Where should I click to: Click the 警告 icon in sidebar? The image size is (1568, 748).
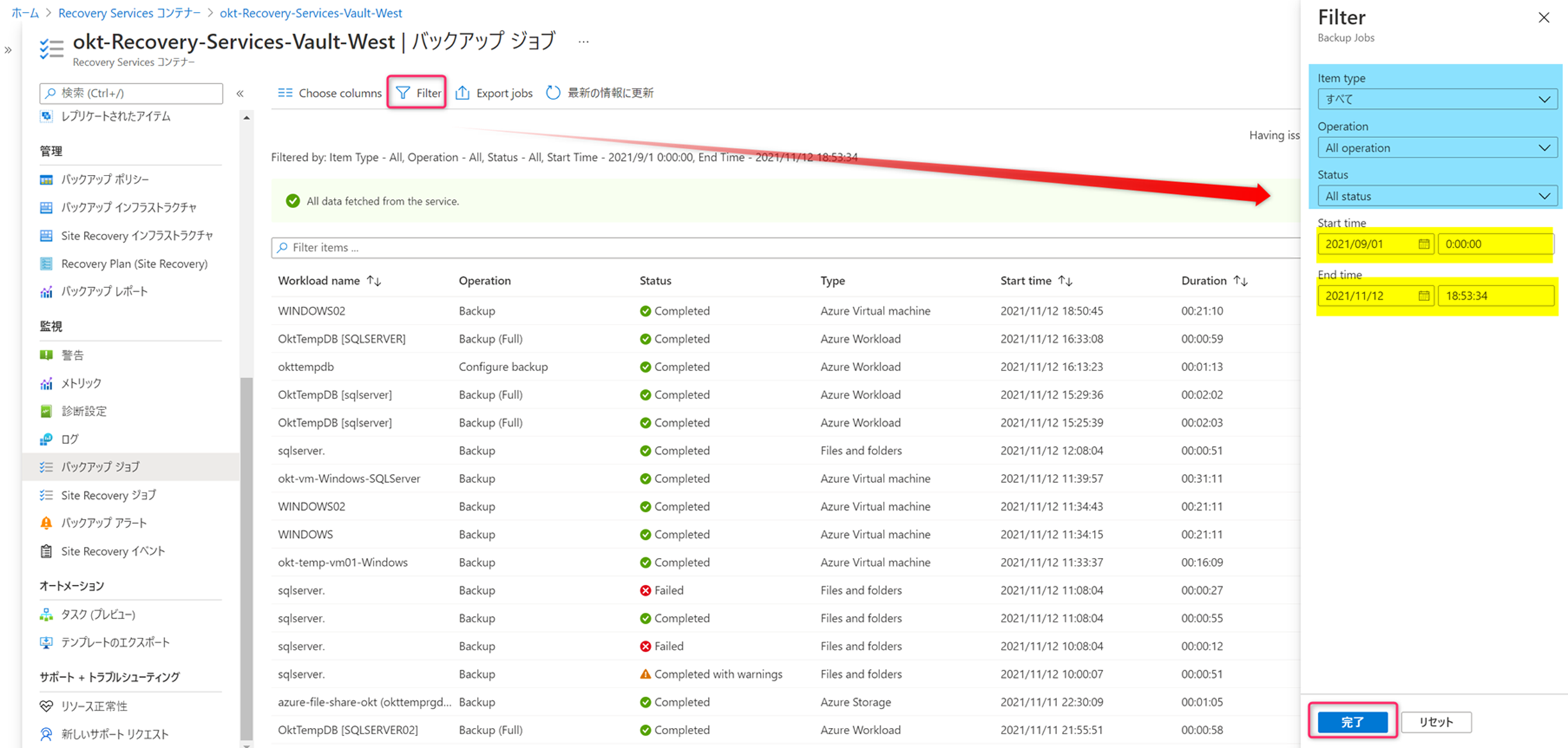tap(47, 355)
